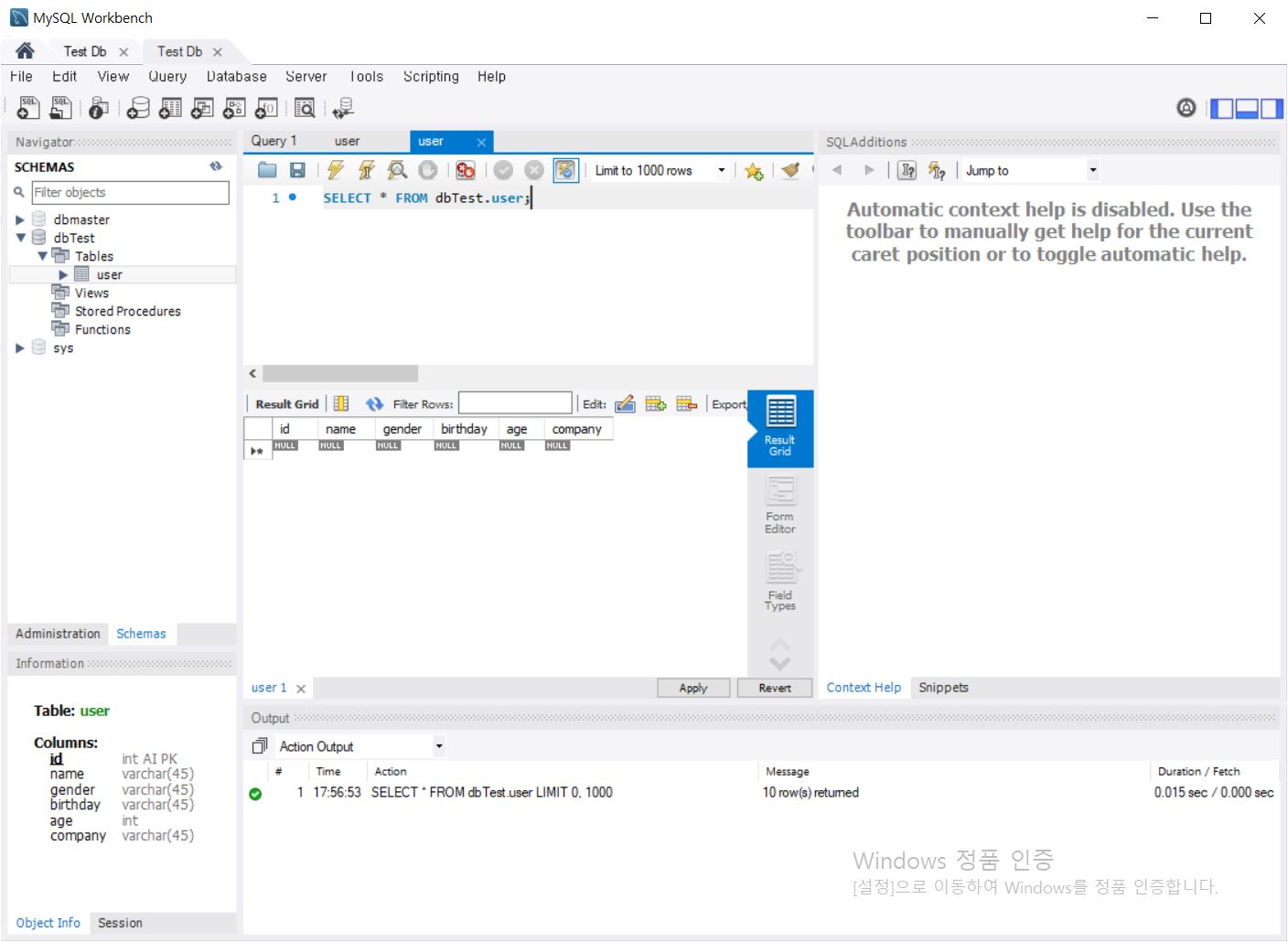
Task: Refresh result grid data icon
Action: [x=374, y=403]
